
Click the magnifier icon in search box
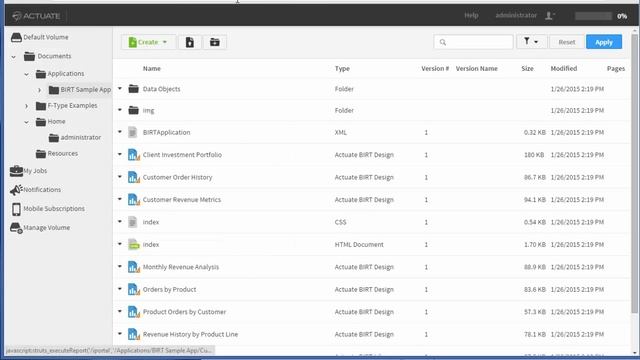[x=443, y=42]
